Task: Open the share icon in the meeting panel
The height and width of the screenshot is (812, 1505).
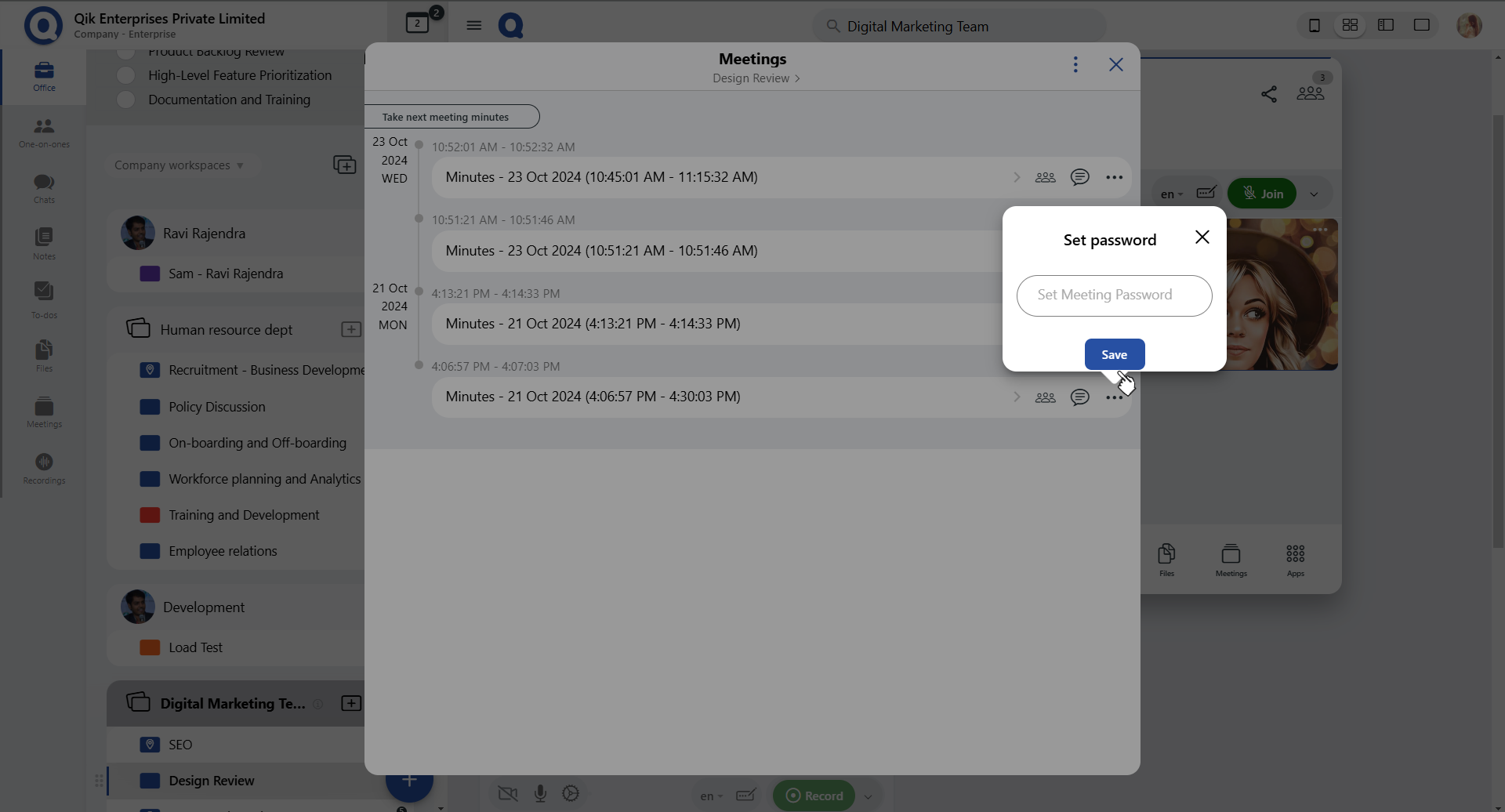Action: (x=1269, y=94)
